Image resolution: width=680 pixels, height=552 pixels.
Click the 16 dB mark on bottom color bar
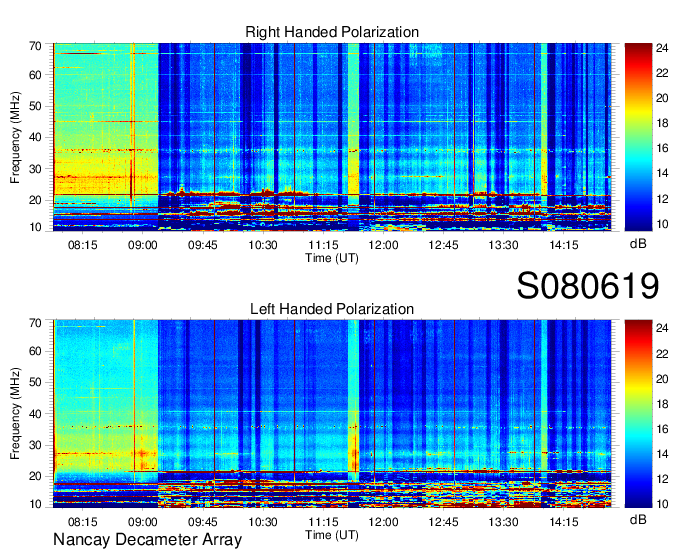tap(662, 429)
